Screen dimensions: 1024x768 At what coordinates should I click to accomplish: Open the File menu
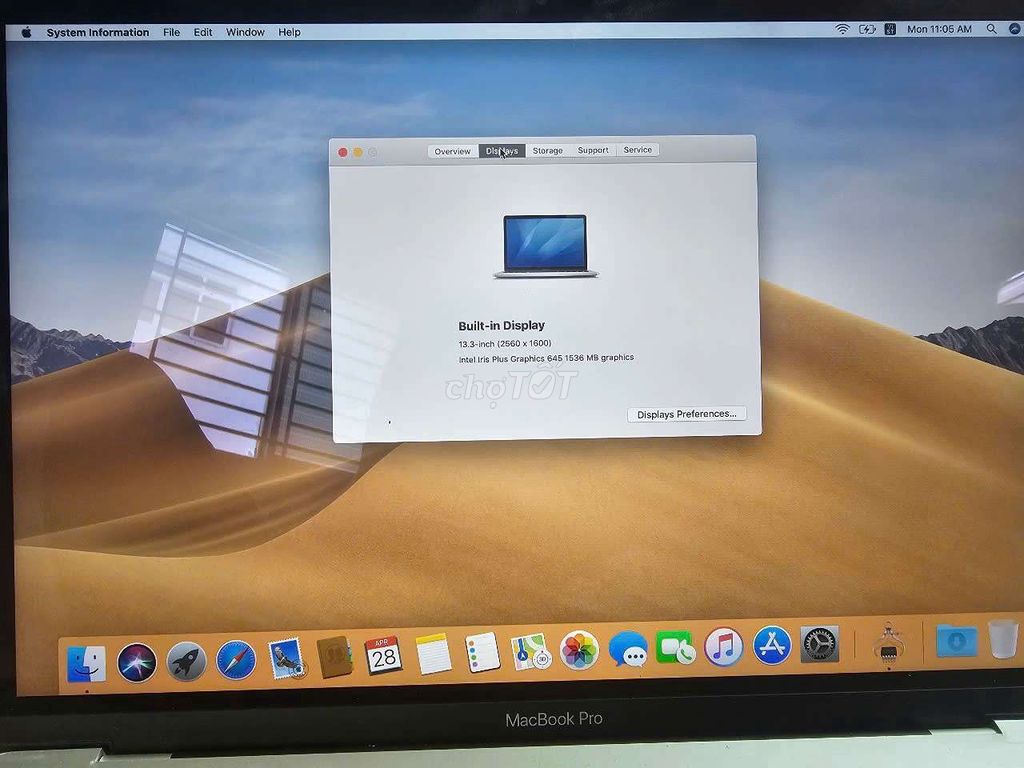172,32
